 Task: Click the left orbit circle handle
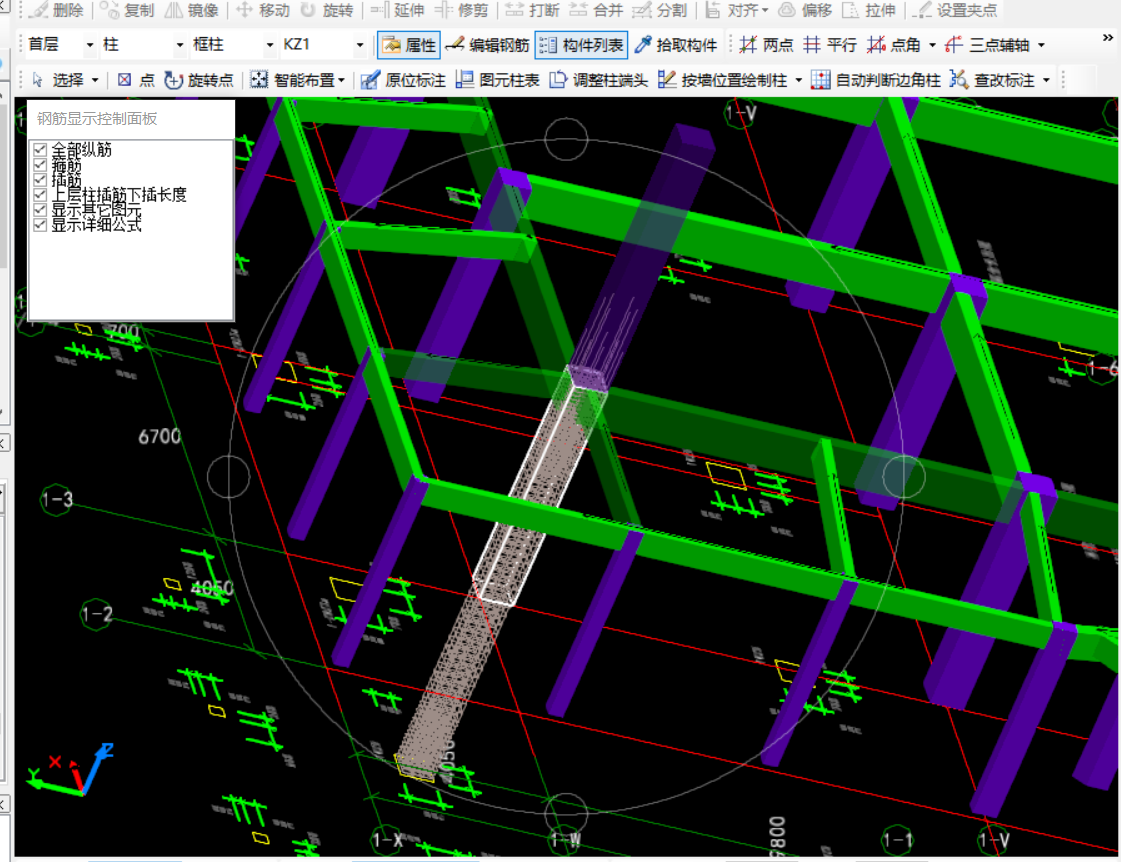(x=228, y=477)
